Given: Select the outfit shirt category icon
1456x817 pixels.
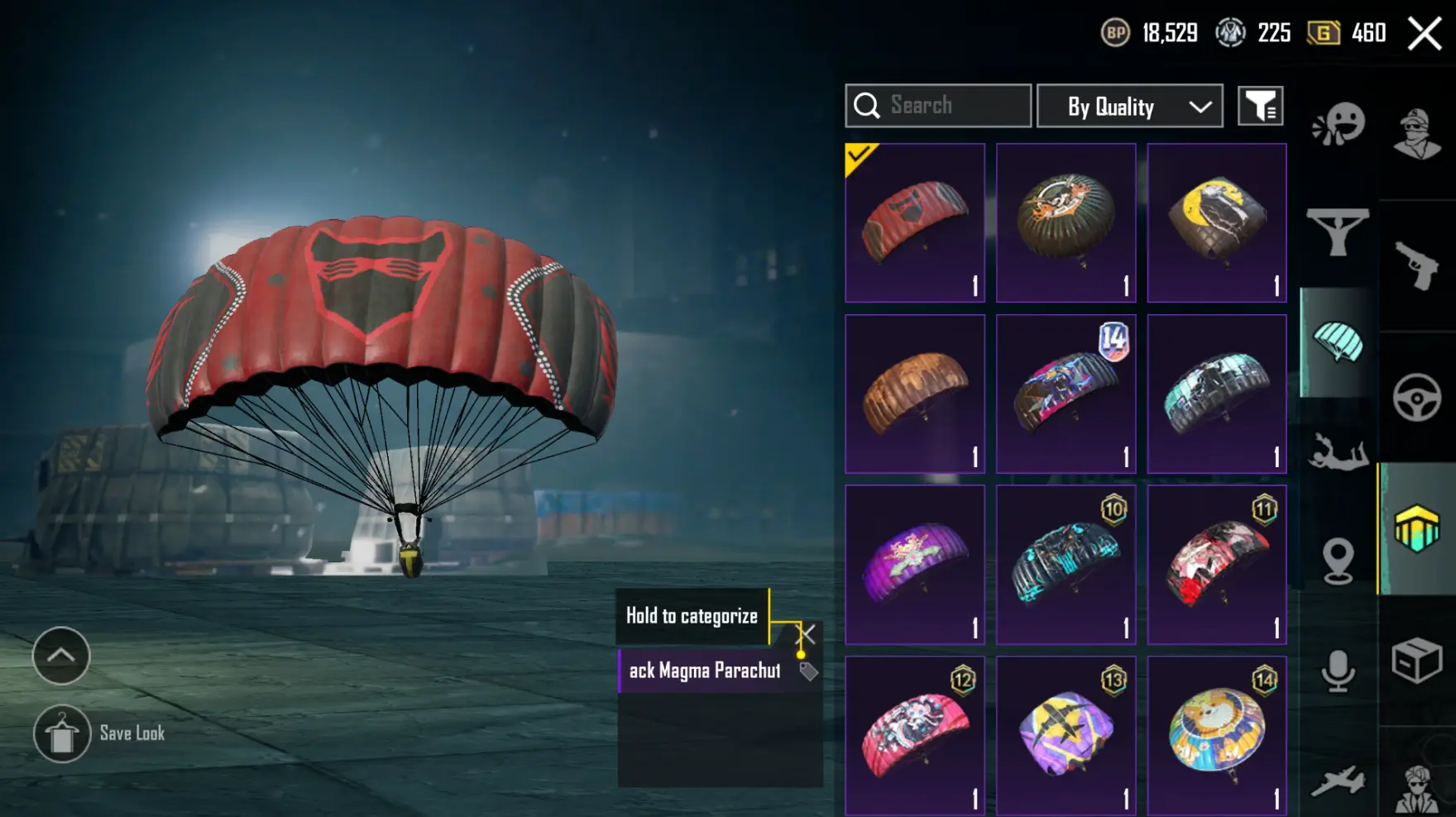Looking at the screenshot, I should point(1338,232).
